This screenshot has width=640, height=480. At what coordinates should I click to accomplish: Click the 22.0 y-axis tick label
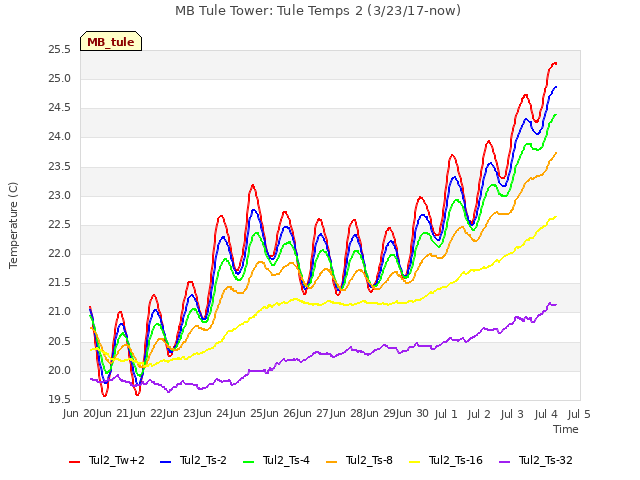(60, 254)
